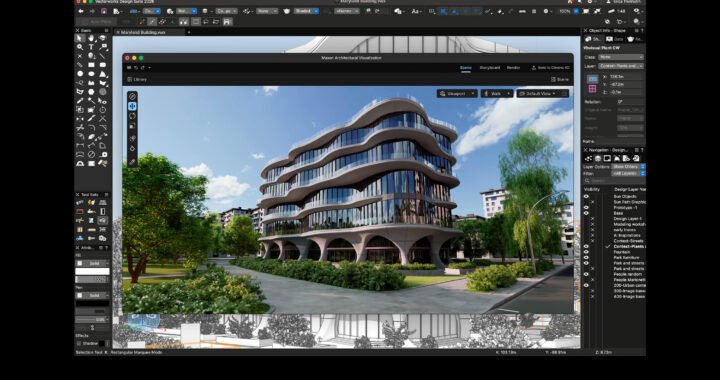Switch to the Storyboard tab

point(489,68)
